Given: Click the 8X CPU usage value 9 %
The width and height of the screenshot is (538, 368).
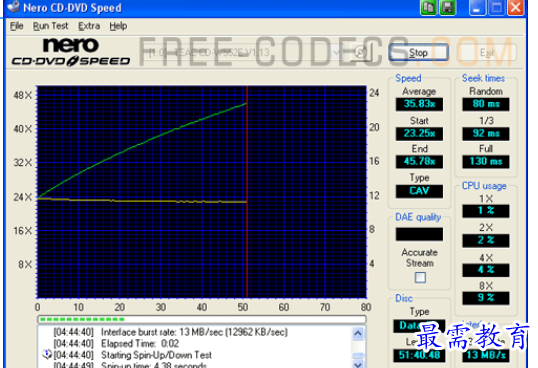Looking at the screenshot, I should (486, 298).
